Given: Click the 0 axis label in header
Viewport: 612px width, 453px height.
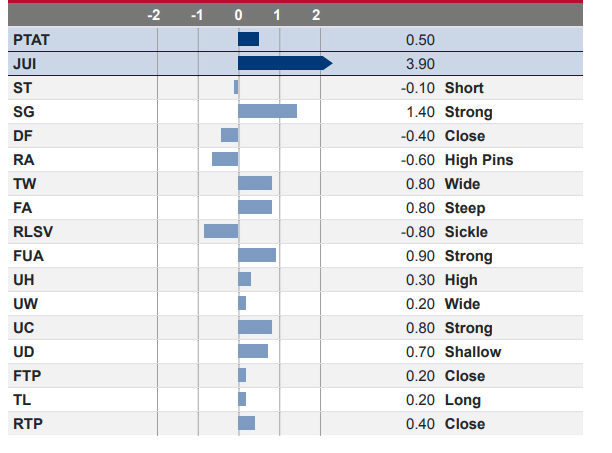Looking at the screenshot, I should 238,15.
